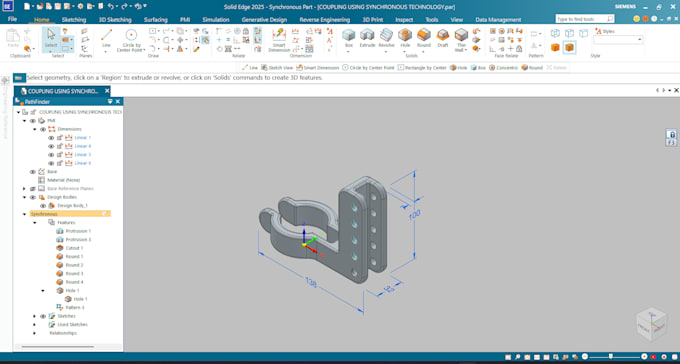Toggle visibility of Dimensions node
Image resolution: width=680 pixels, height=364 pixels.
pyautogui.click(x=42, y=129)
